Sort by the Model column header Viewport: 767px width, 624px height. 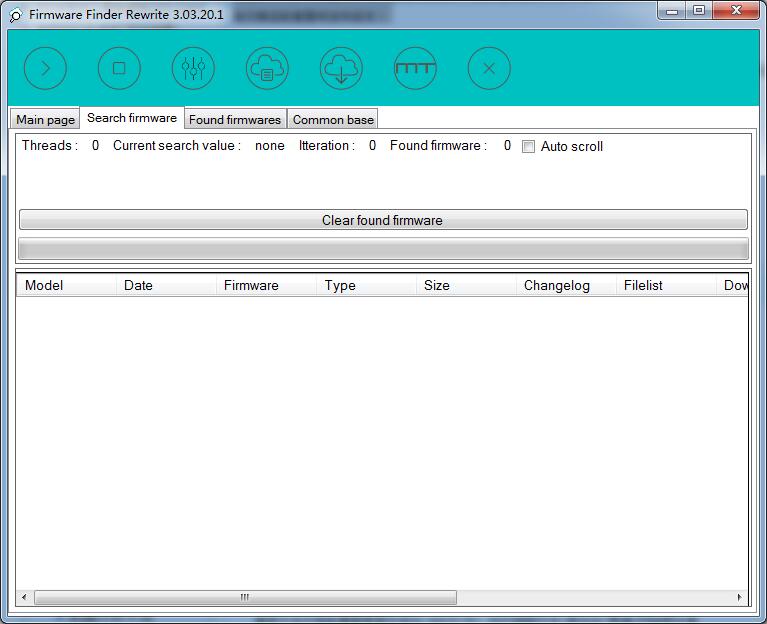[67, 285]
